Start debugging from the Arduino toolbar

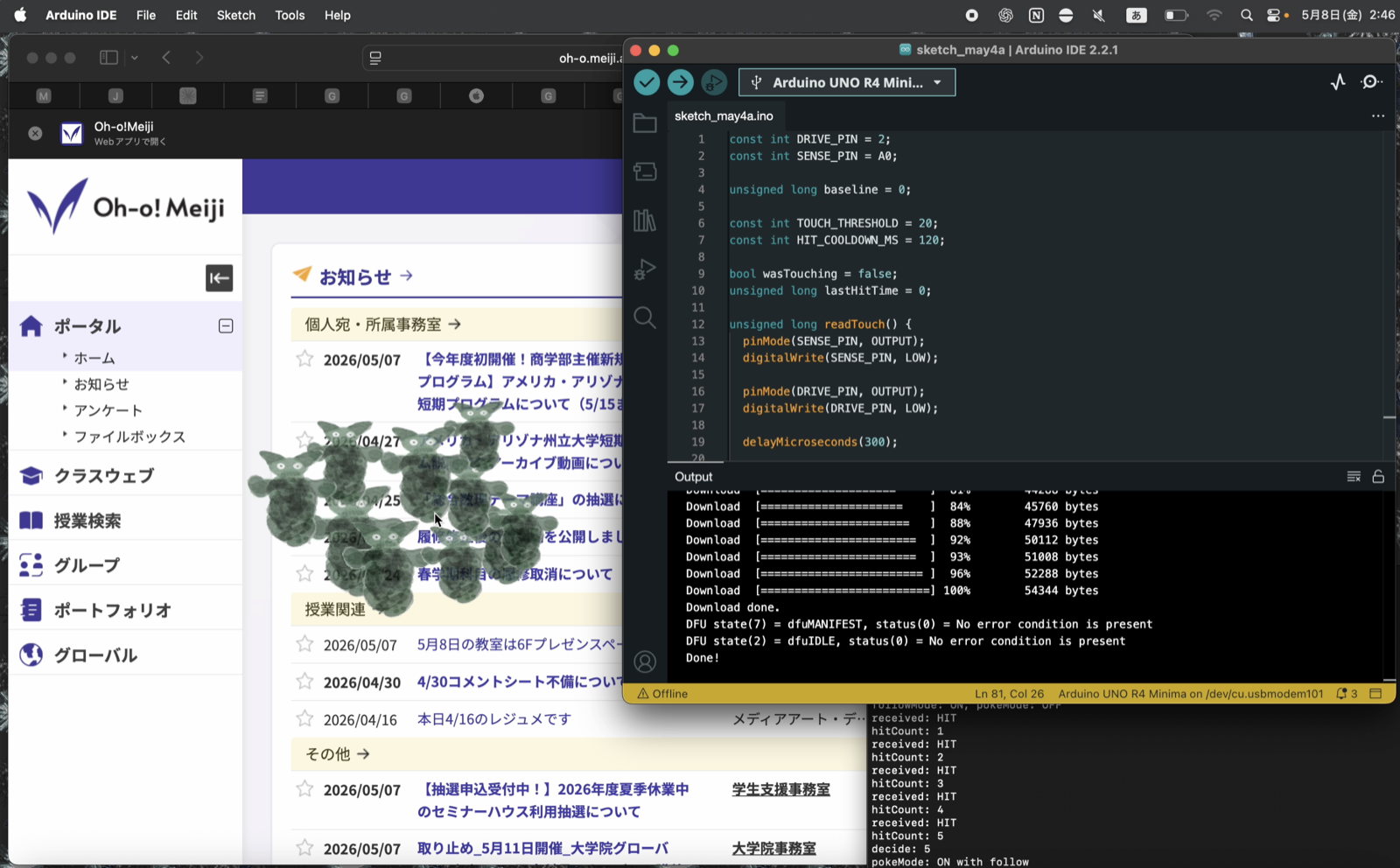click(x=714, y=82)
